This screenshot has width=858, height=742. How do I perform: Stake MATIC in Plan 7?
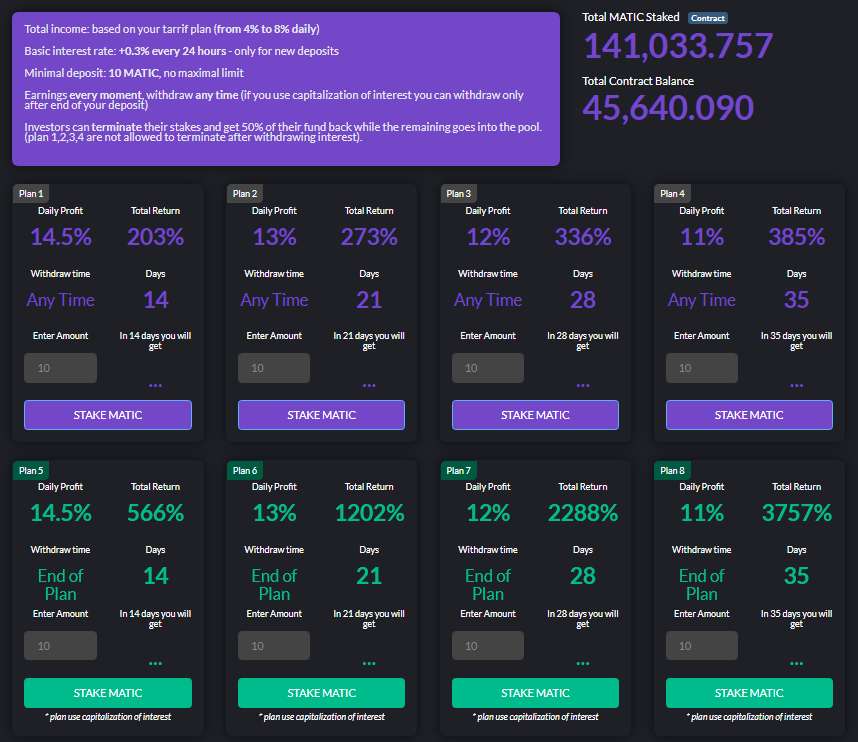click(x=535, y=693)
